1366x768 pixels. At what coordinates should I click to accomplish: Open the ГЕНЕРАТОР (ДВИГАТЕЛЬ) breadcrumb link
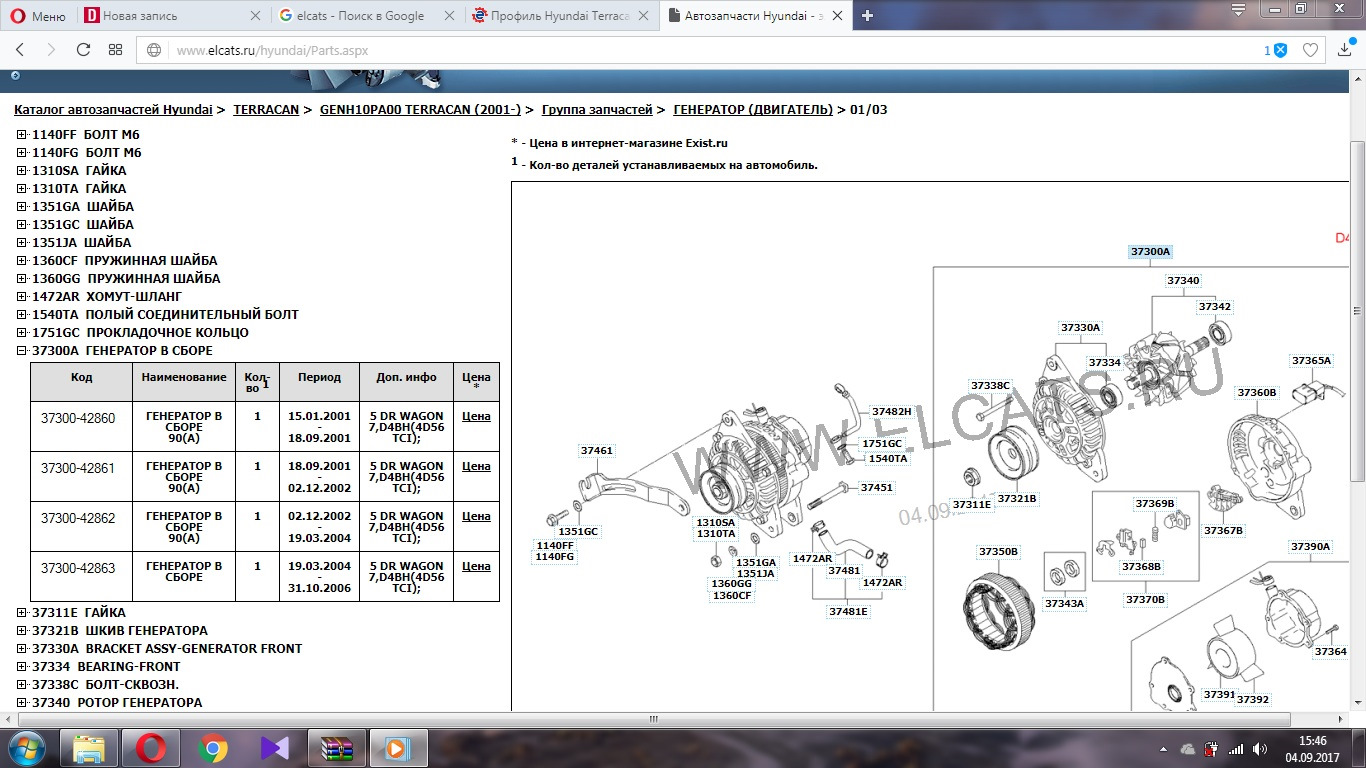point(753,110)
